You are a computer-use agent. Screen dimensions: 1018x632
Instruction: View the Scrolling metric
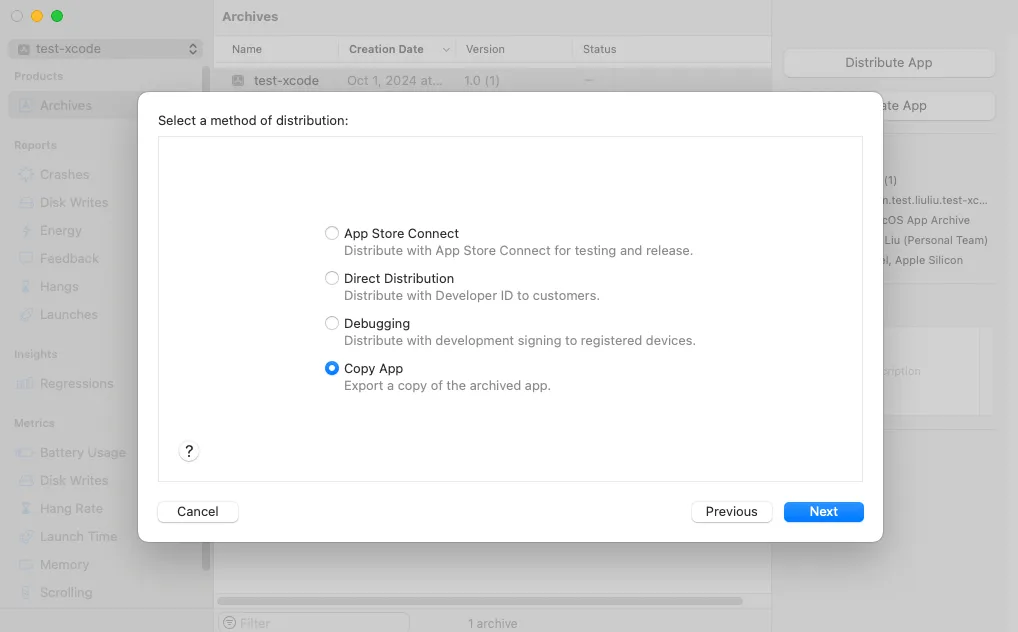point(68,592)
